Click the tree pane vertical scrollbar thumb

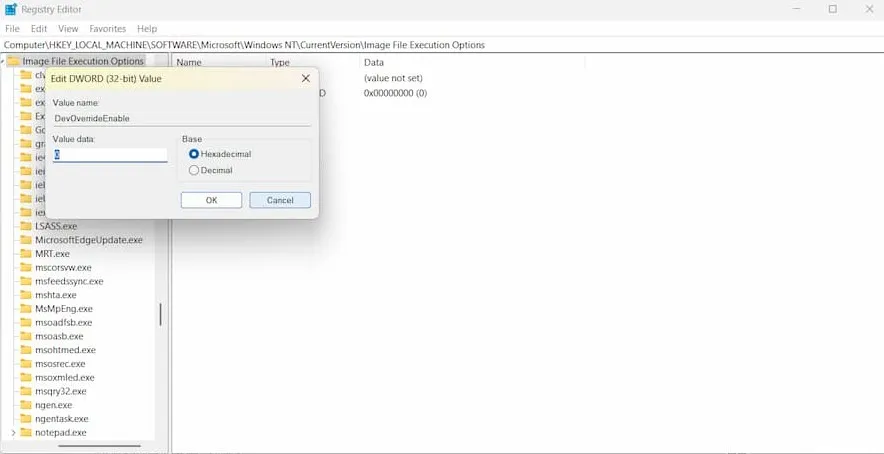pos(160,314)
